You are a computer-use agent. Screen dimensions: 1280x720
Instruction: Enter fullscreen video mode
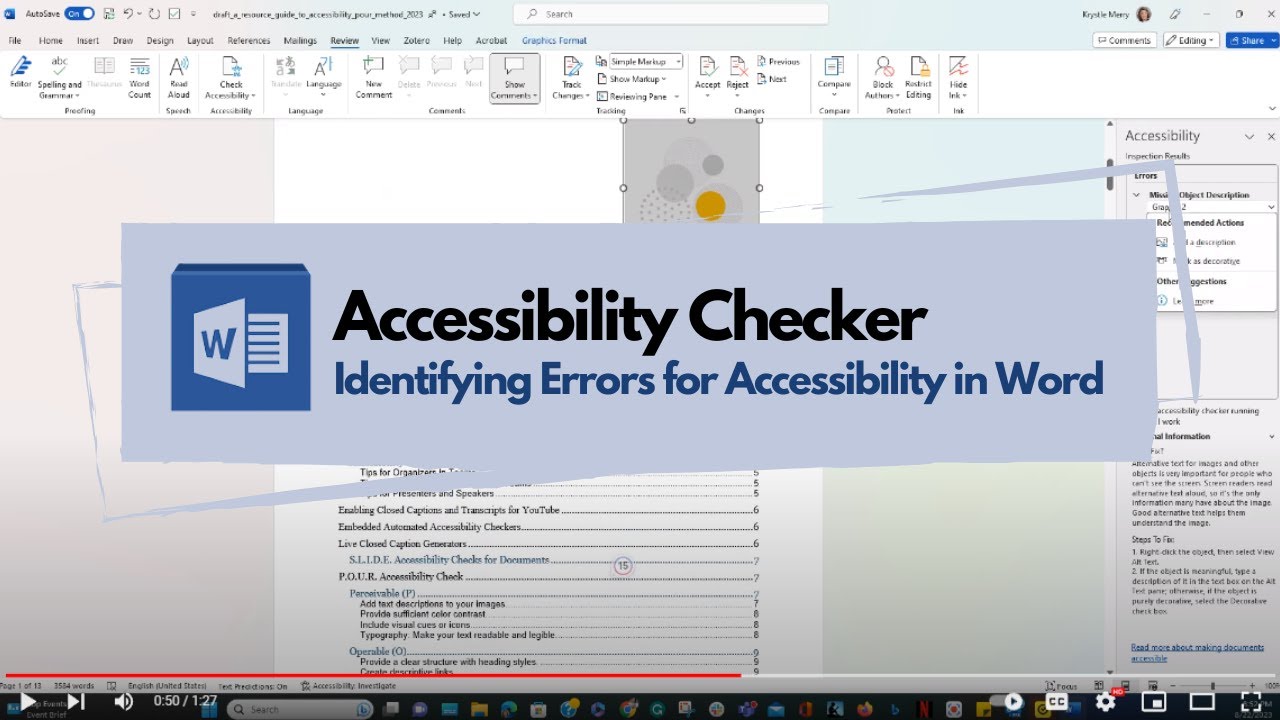tap(1250, 702)
